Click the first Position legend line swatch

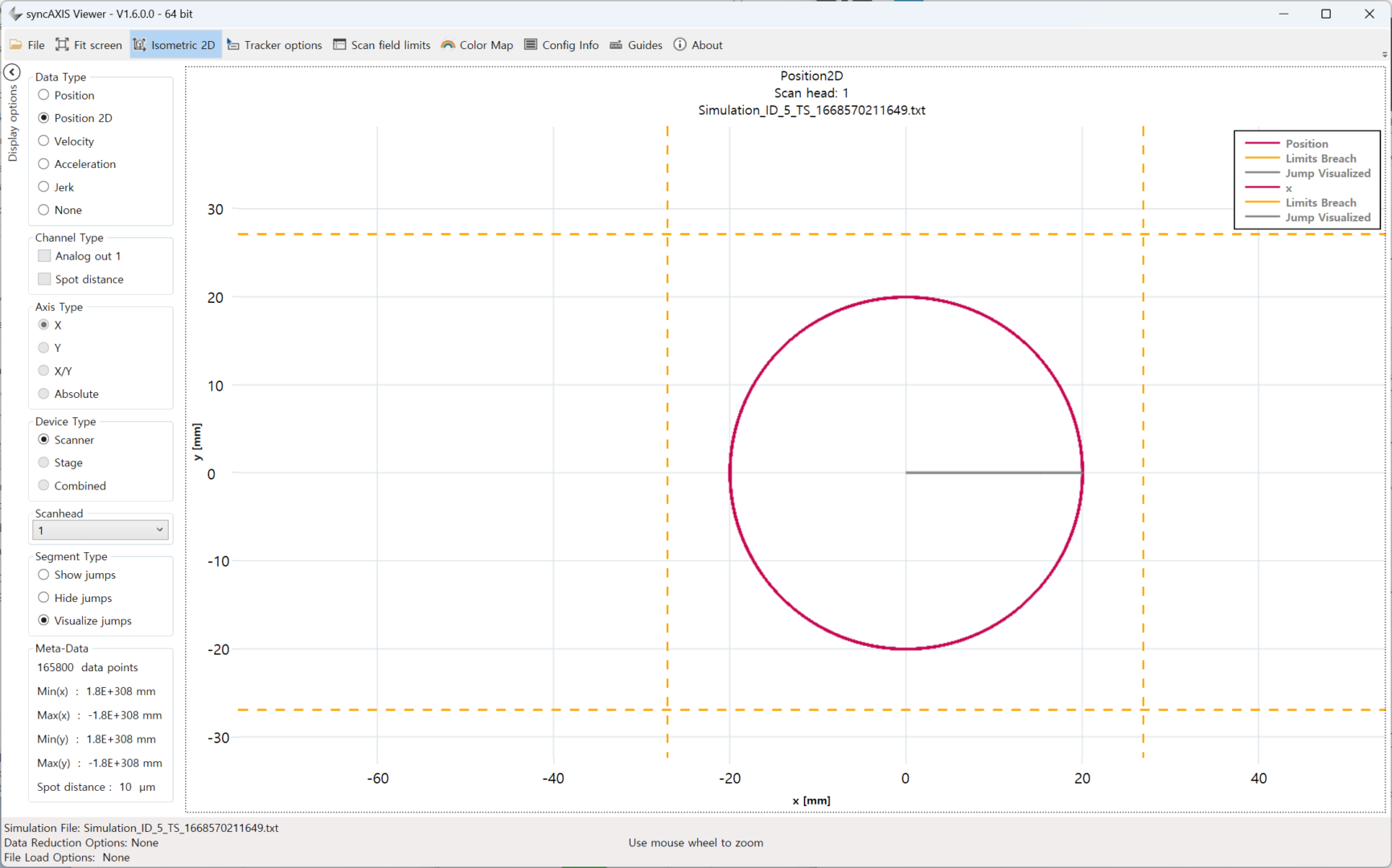[1262, 143]
